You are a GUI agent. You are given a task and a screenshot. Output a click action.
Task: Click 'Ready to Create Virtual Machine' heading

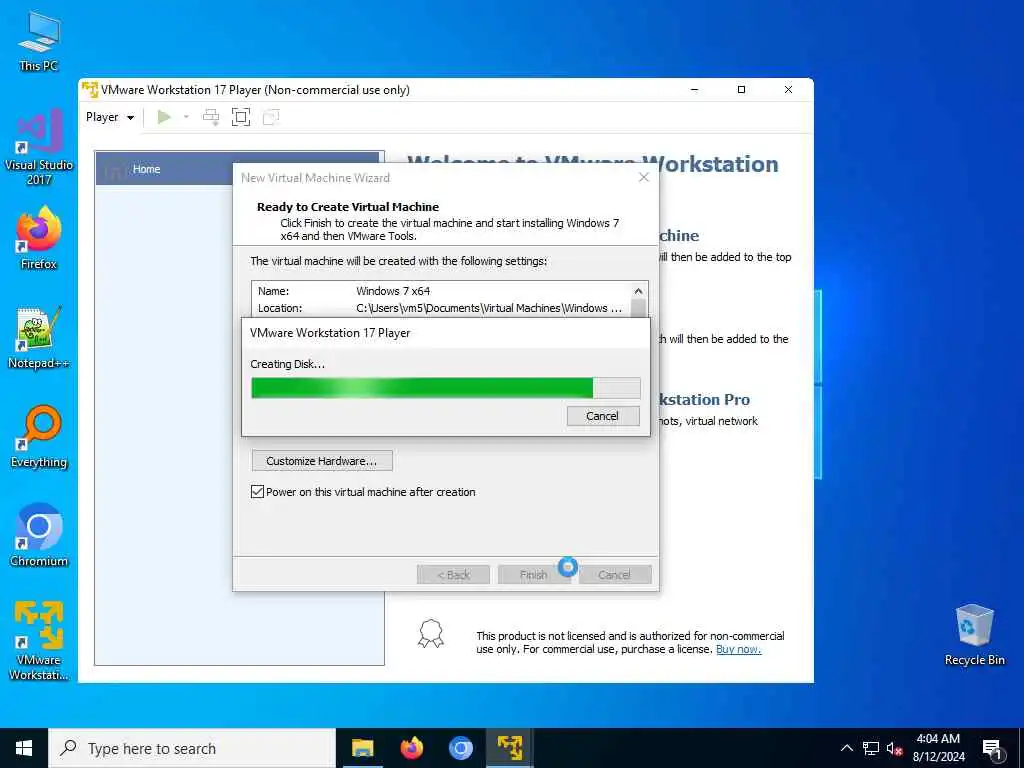click(x=348, y=207)
